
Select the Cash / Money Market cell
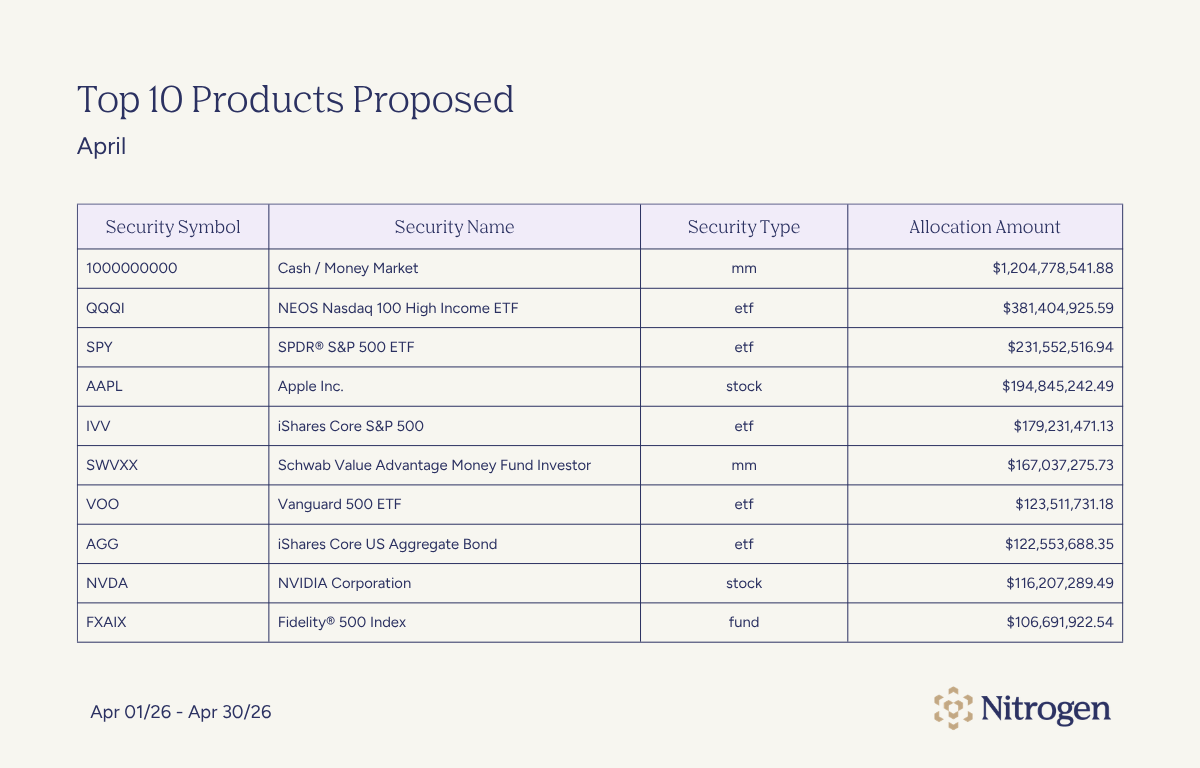click(454, 269)
